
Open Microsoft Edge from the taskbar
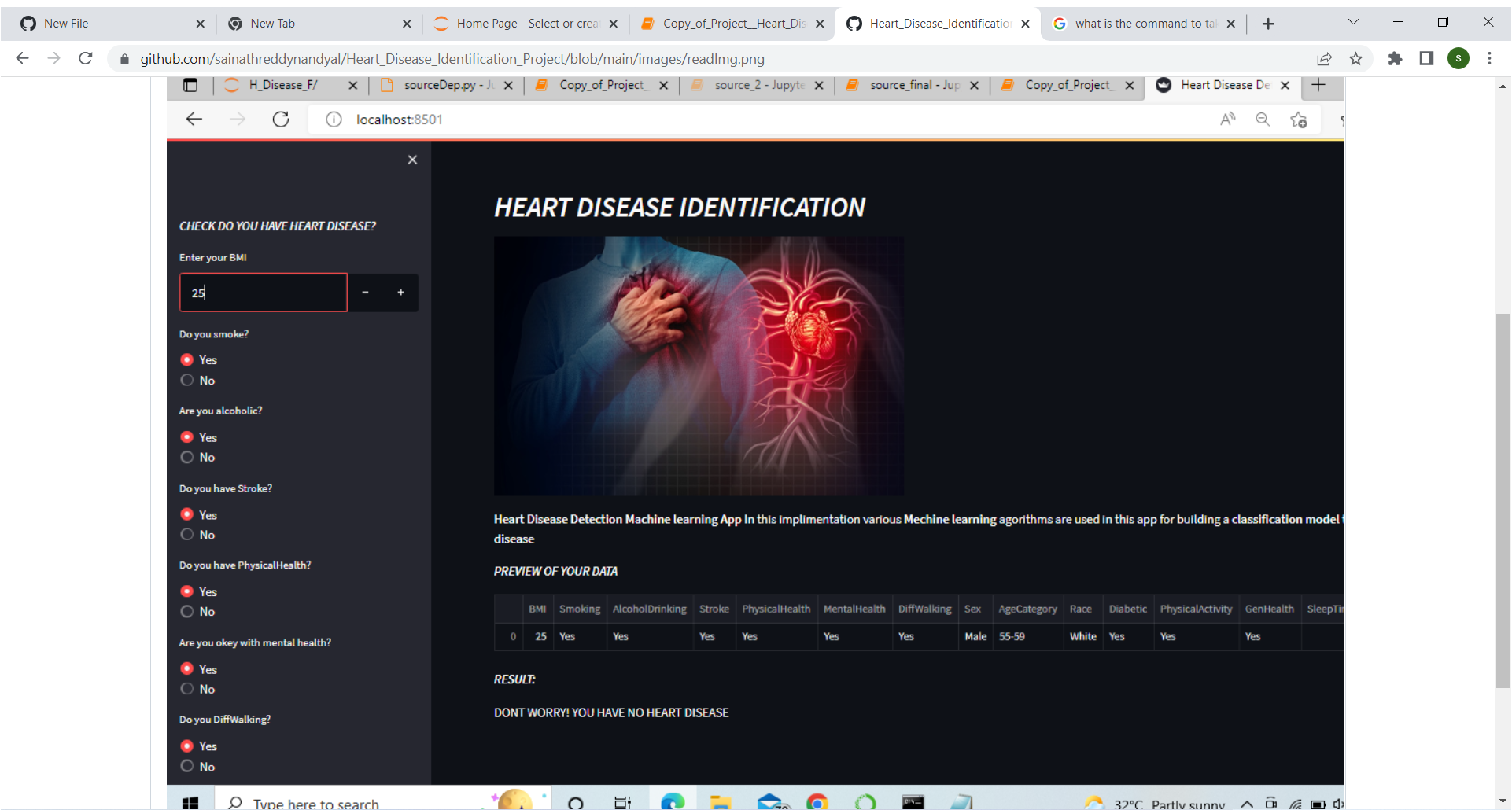tap(673, 803)
